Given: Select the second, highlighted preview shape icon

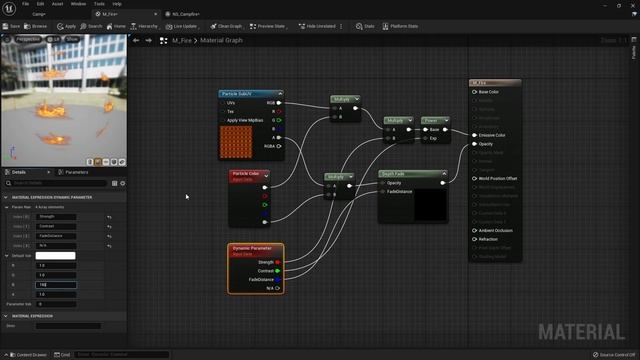Looking at the screenshot, I should (x=98, y=162).
